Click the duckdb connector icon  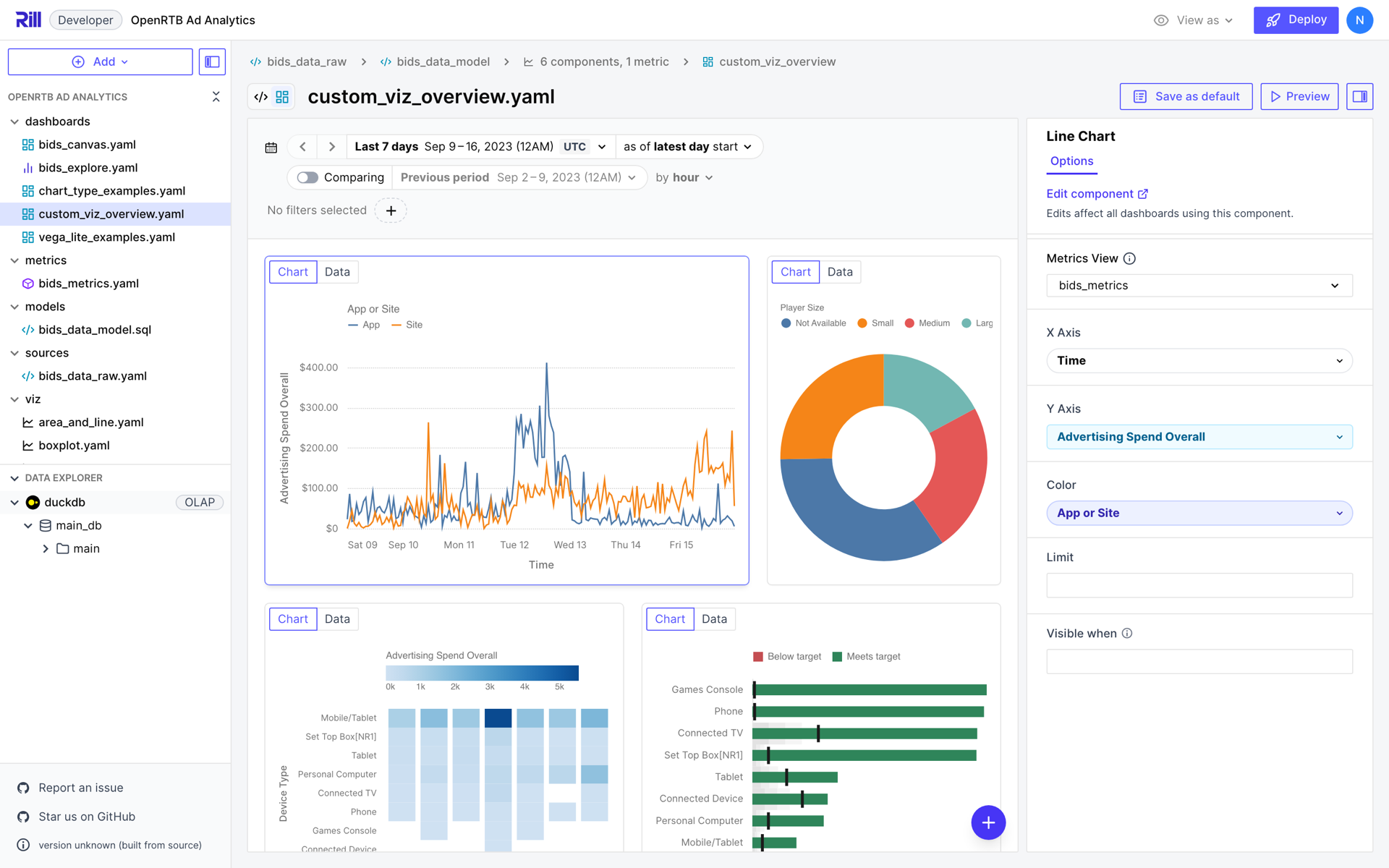pyautogui.click(x=33, y=503)
